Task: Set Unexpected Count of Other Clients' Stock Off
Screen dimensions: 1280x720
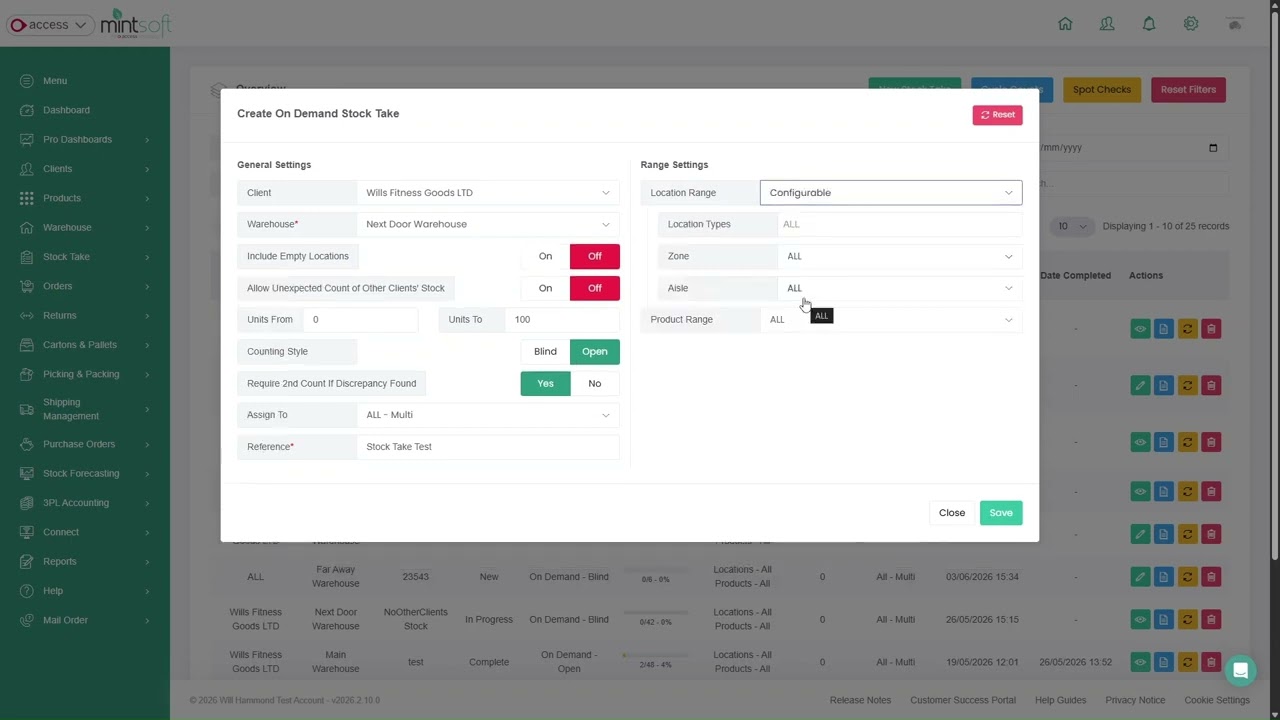Action: (595, 288)
